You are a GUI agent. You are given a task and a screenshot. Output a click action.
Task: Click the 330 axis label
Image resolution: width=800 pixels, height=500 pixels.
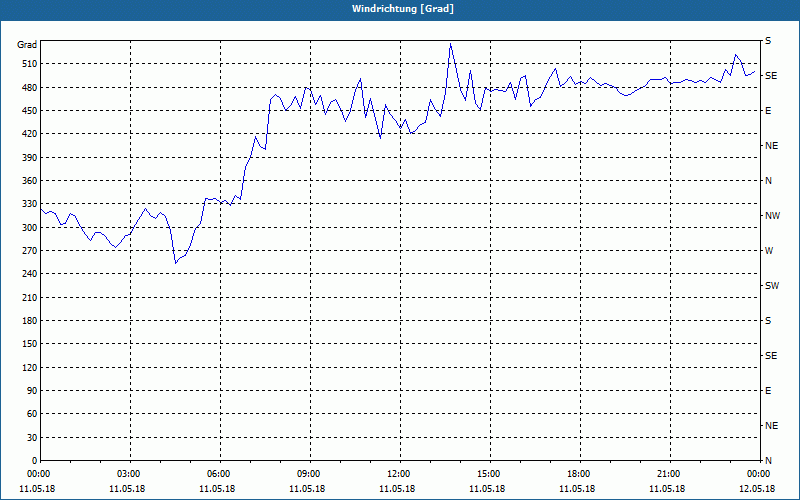tap(30, 204)
